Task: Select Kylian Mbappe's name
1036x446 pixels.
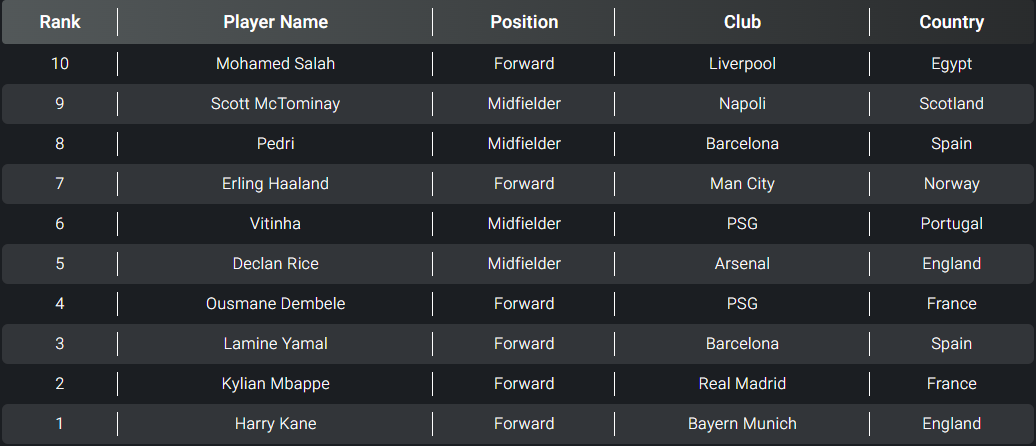Action: [x=275, y=384]
